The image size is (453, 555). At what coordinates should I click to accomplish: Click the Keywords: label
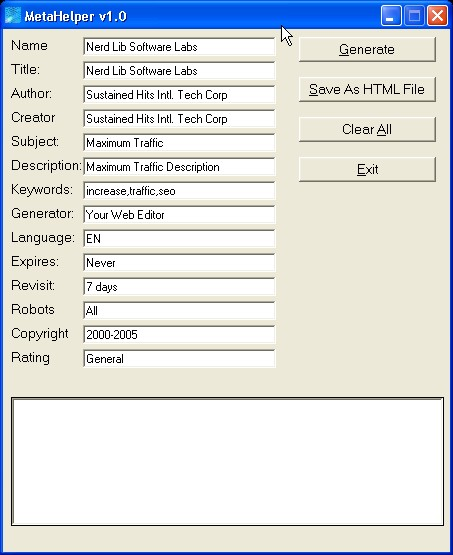click(42, 189)
